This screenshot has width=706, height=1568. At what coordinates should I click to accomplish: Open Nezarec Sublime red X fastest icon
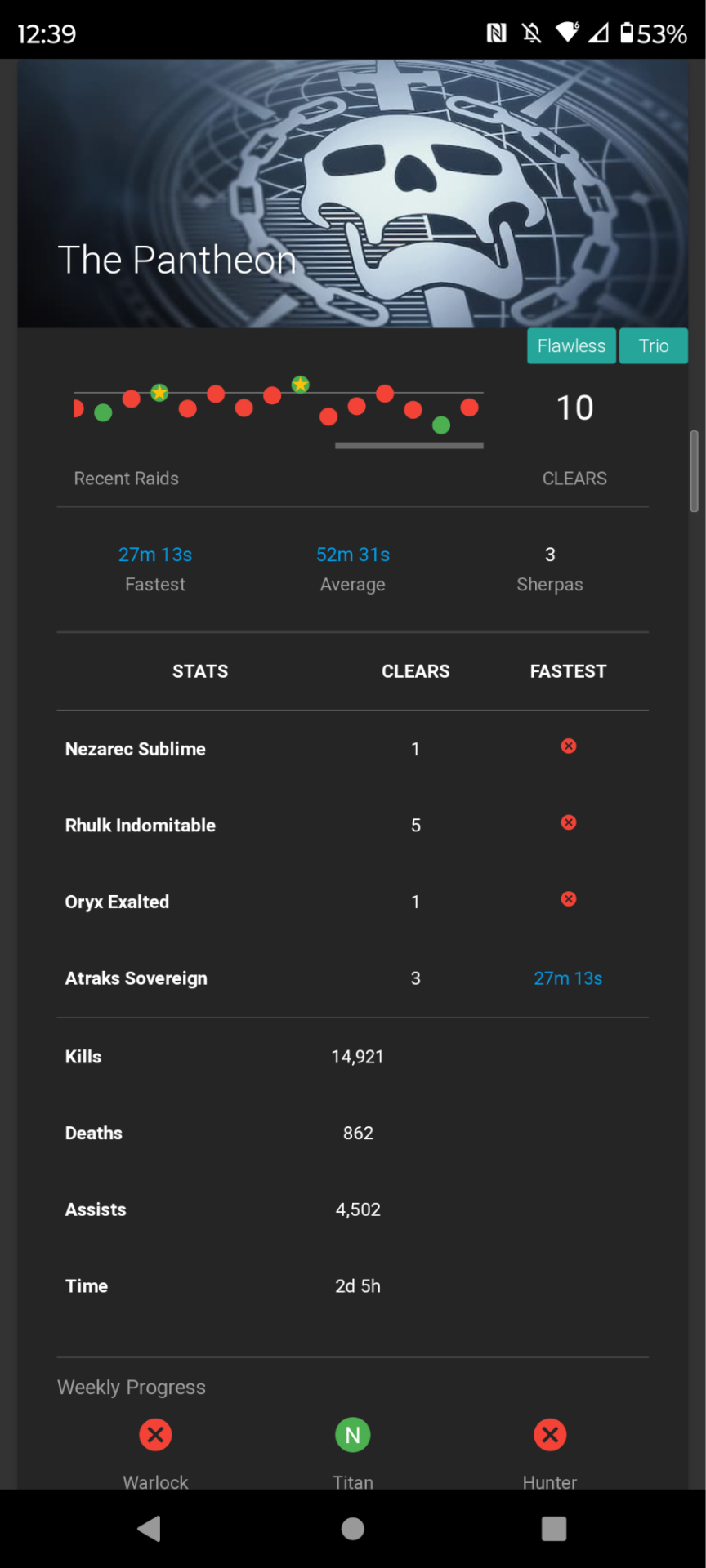[x=569, y=746]
